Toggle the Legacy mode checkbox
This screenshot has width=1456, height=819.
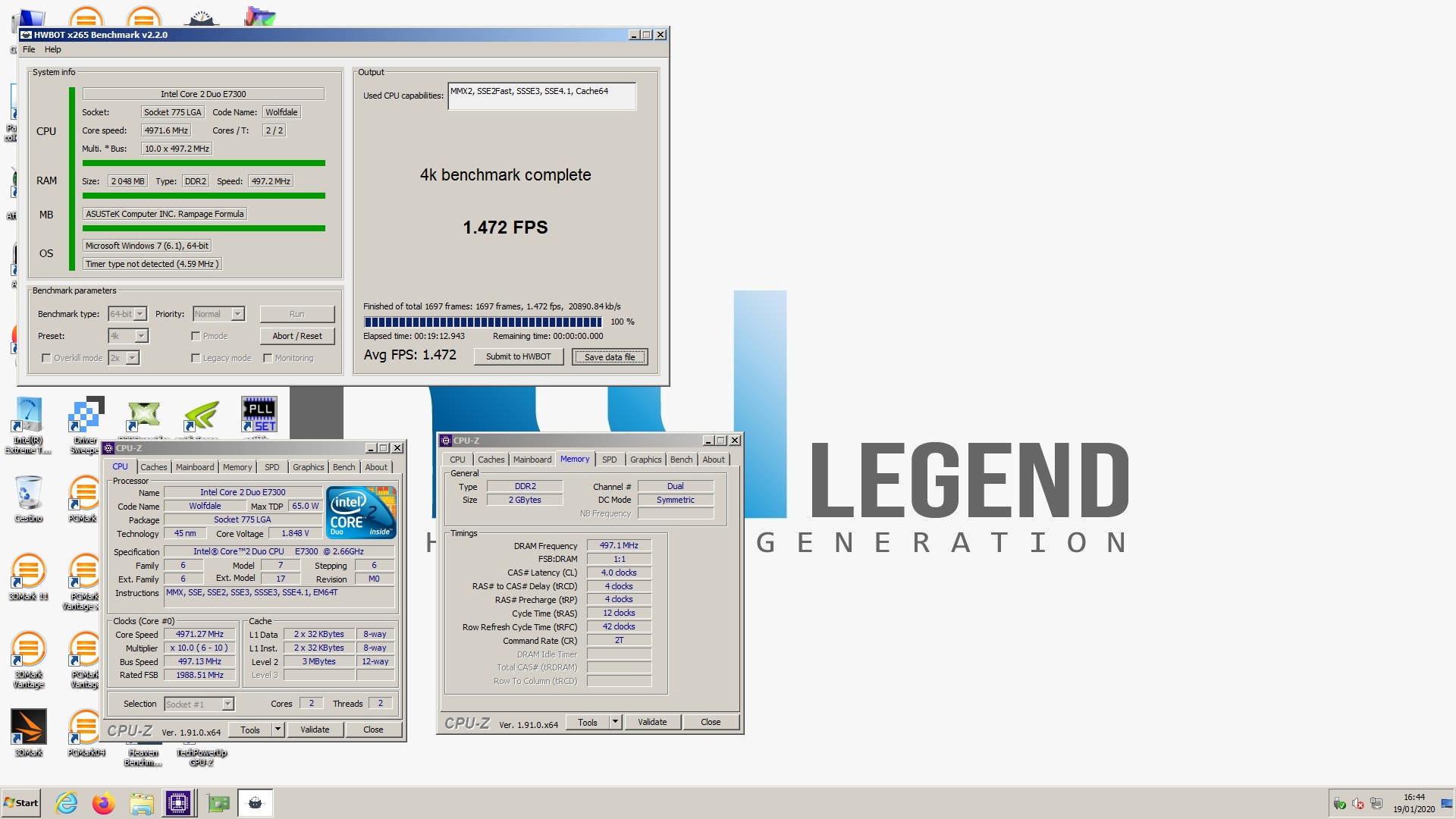(196, 358)
